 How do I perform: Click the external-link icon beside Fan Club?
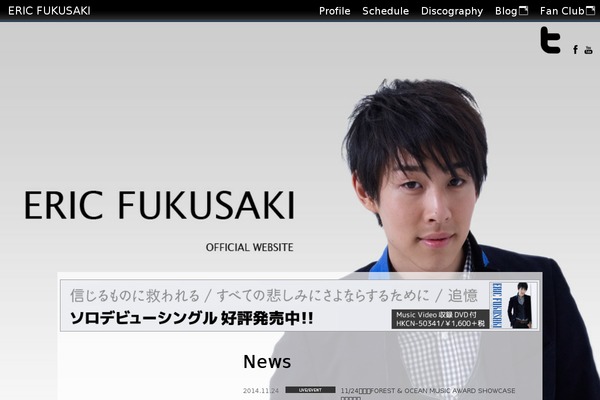point(590,11)
